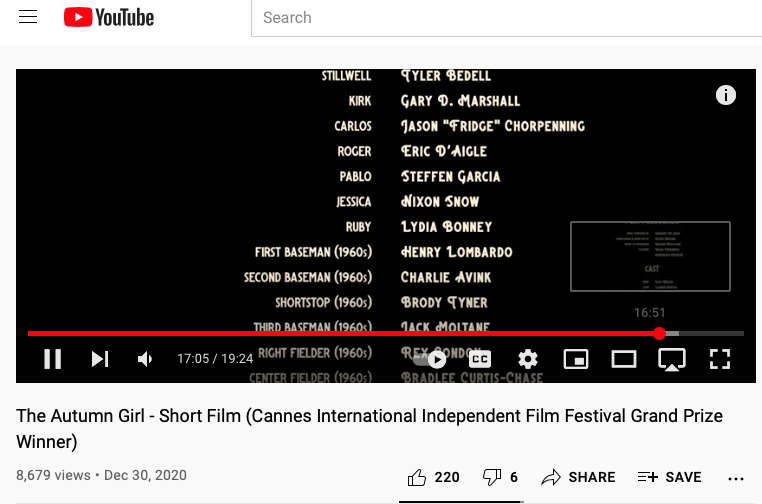The image size is (762, 504).
Task: Click credit name Gary D. Marshall
Action: click(x=460, y=101)
